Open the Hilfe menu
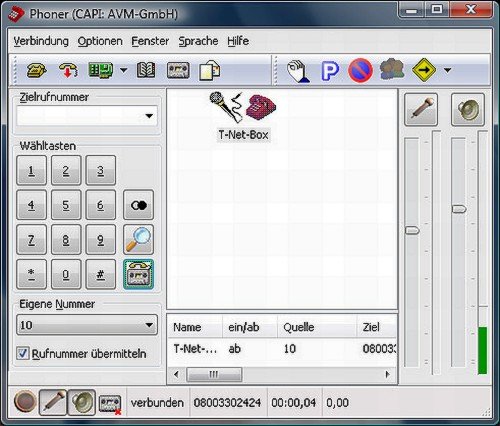Screen dimensions: 500x426 [x=238, y=41]
